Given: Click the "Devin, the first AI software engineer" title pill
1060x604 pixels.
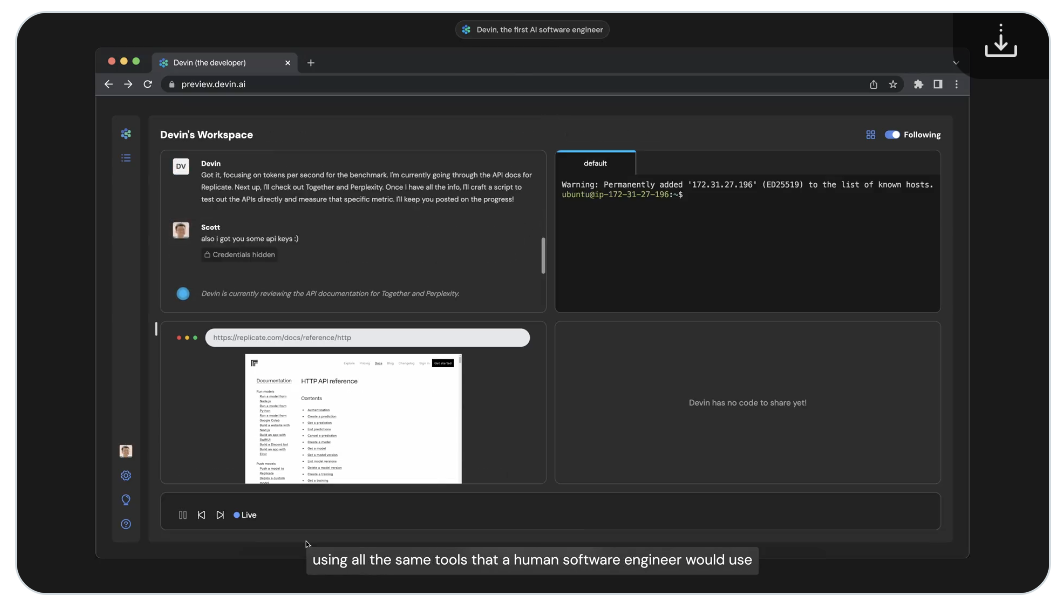Looking at the screenshot, I should [532, 30].
